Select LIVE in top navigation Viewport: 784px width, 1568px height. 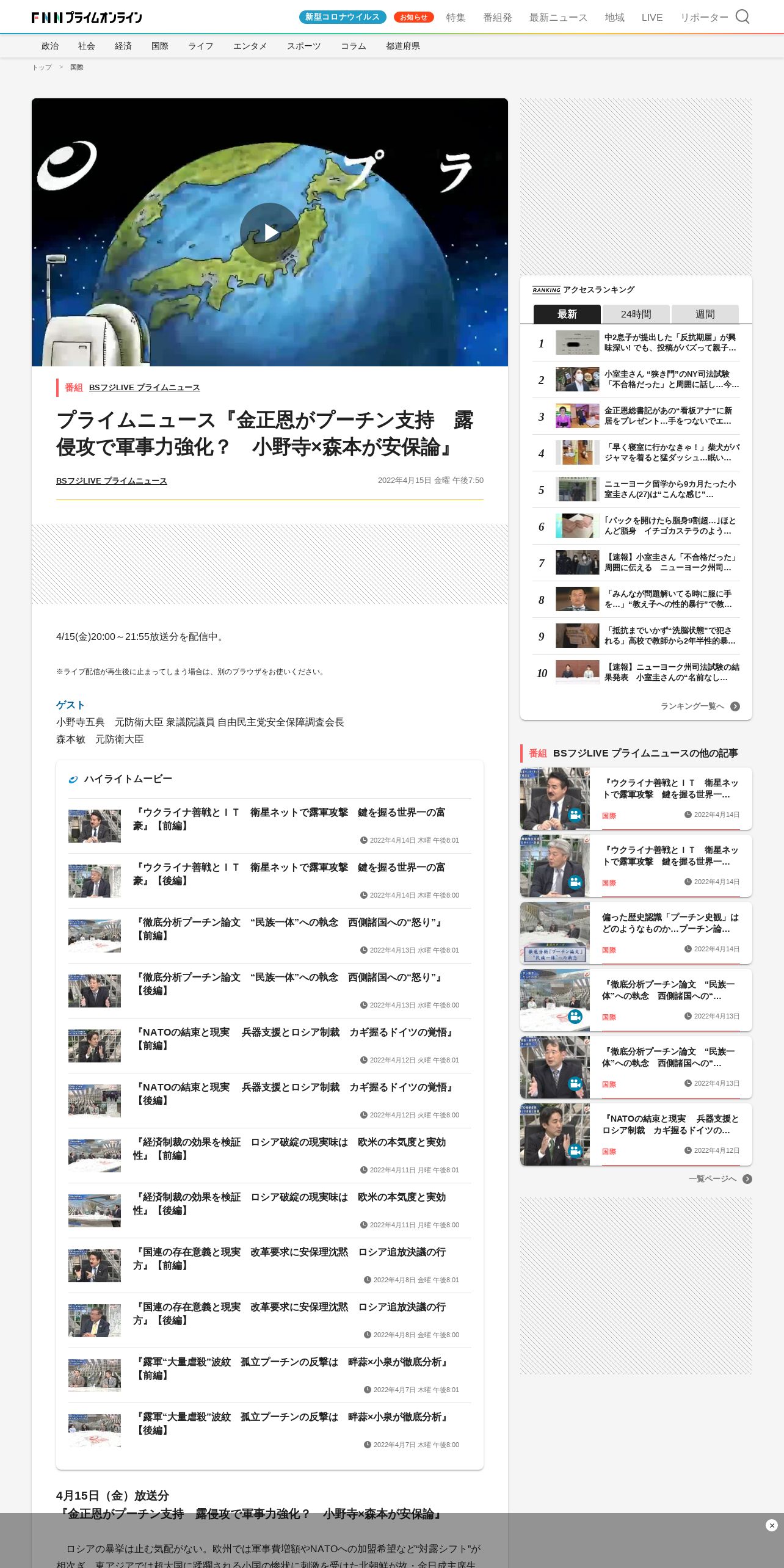652,18
